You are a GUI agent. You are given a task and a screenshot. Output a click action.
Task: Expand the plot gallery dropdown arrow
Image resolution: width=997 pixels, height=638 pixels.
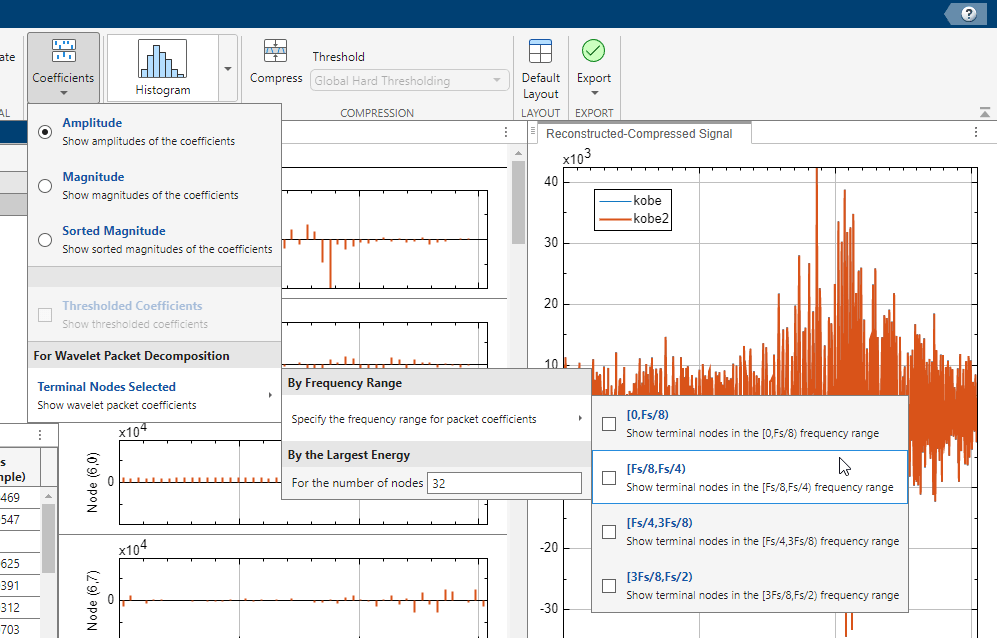(228, 69)
